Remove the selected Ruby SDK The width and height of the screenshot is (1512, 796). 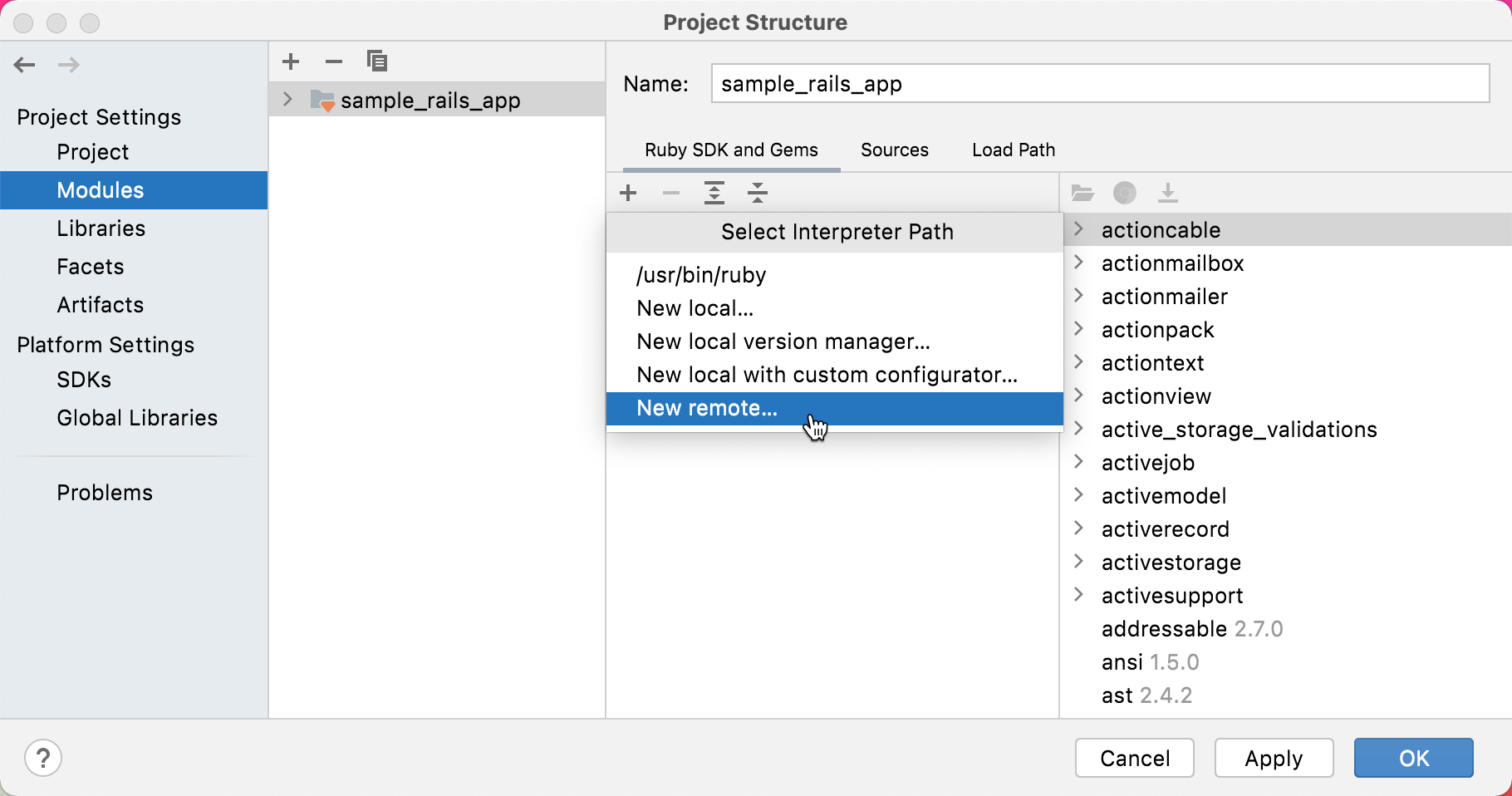672,193
